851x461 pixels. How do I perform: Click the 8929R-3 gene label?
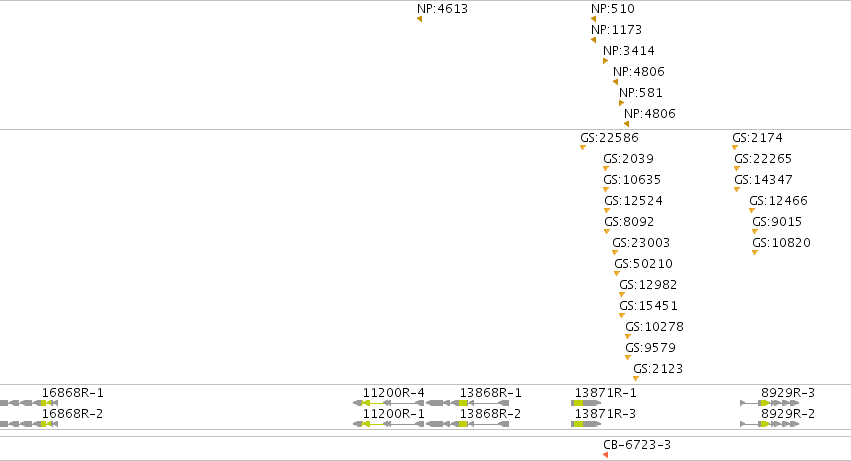coord(788,393)
